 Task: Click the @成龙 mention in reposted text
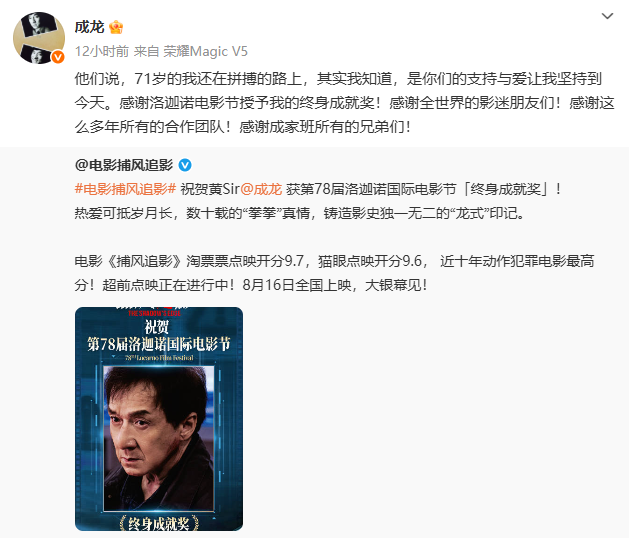(262, 189)
